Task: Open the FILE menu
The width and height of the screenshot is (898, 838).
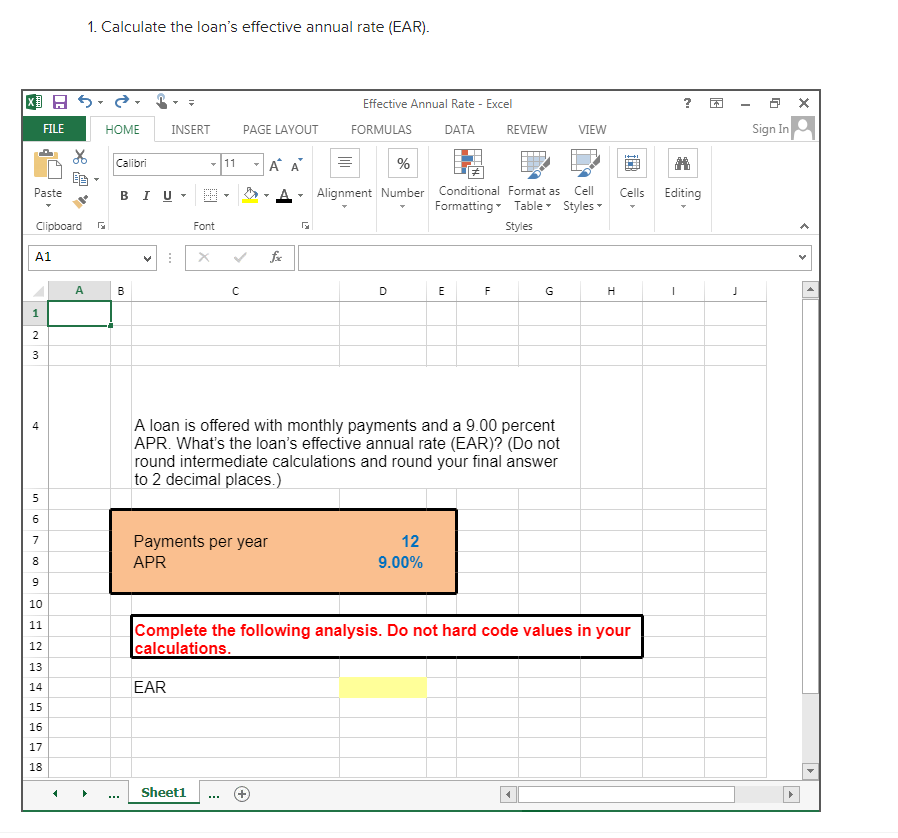Action: pyautogui.click(x=54, y=129)
